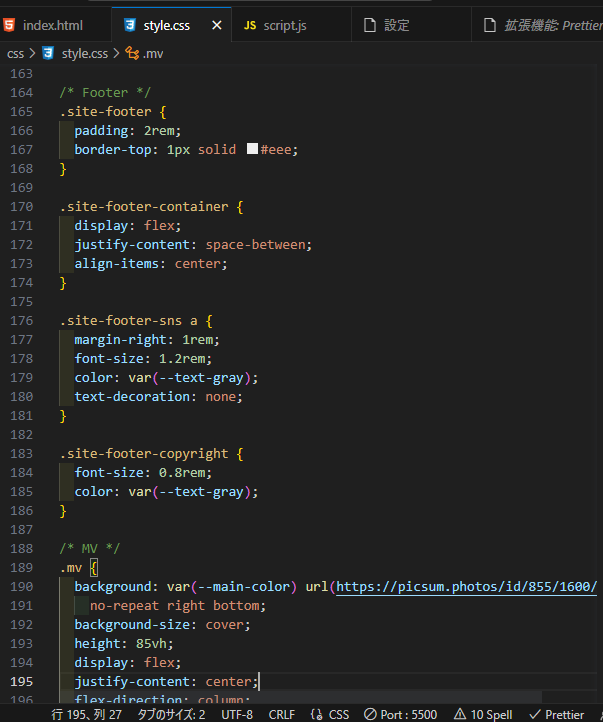603x722 pixels.
Task: Click the /* MV */ comment
Action: (x=90, y=548)
